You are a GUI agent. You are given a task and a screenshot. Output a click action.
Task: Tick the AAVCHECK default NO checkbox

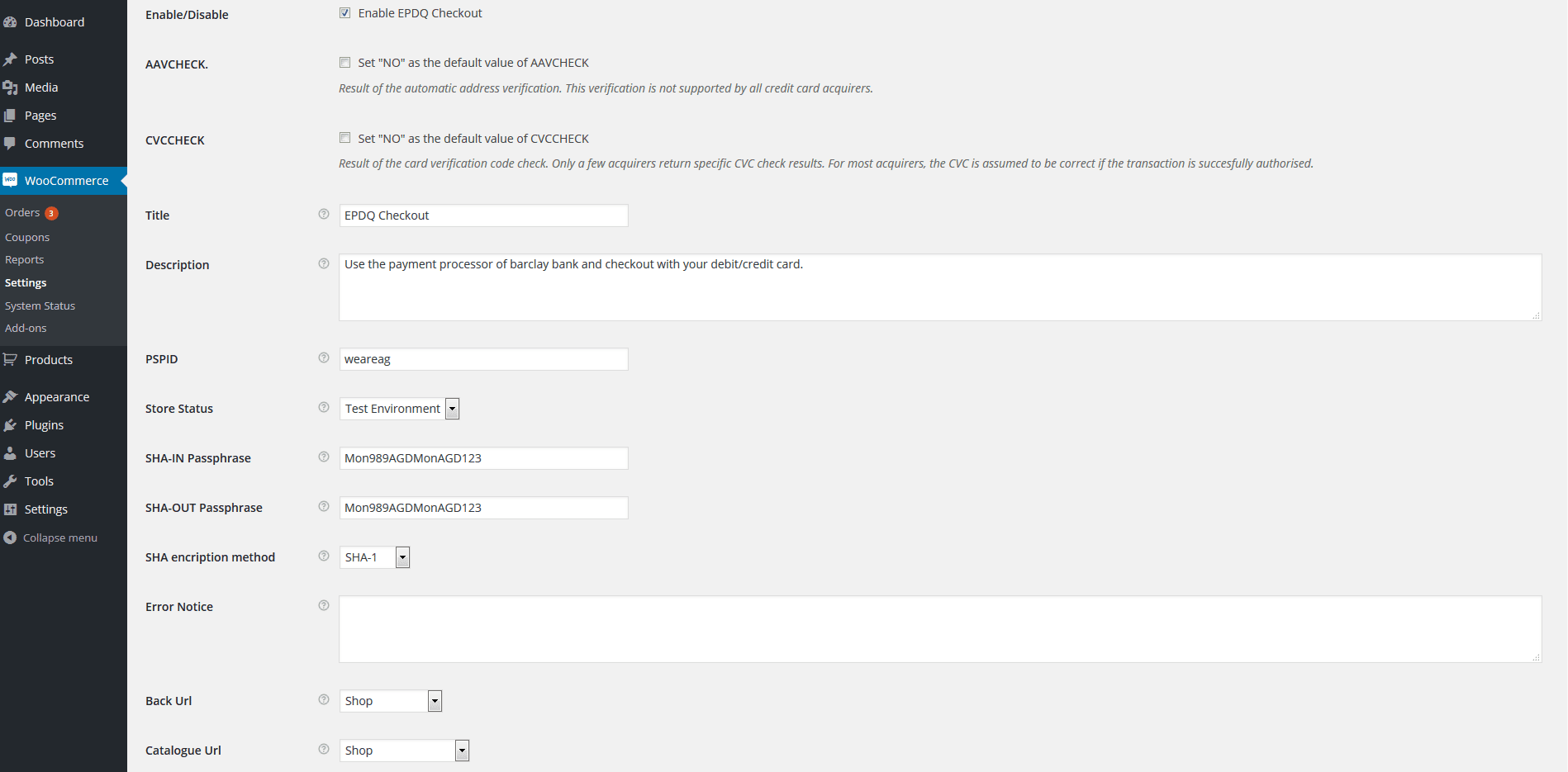[x=344, y=63]
